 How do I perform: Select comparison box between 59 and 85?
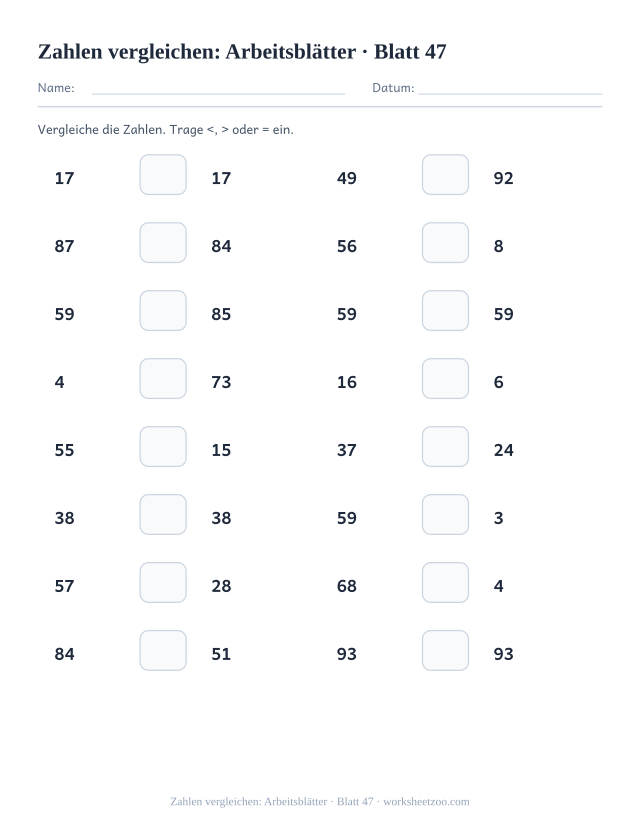pos(163,310)
